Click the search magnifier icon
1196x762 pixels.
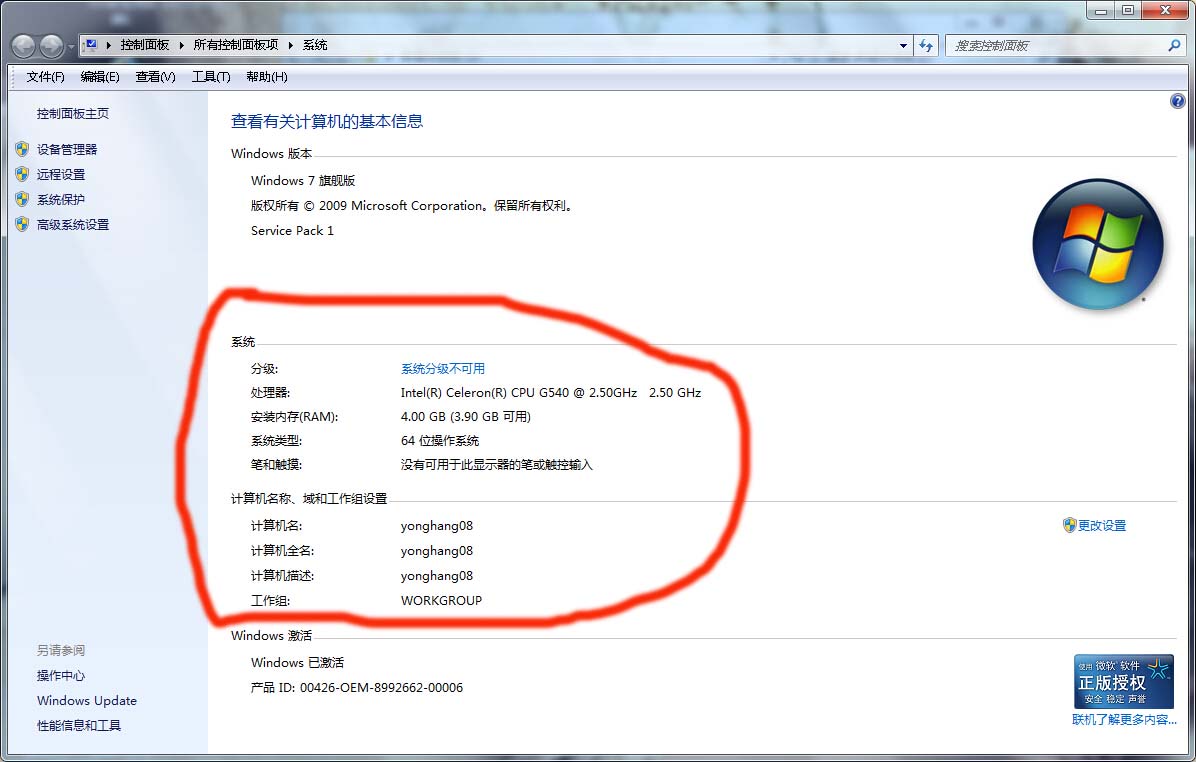pyautogui.click(x=1175, y=46)
